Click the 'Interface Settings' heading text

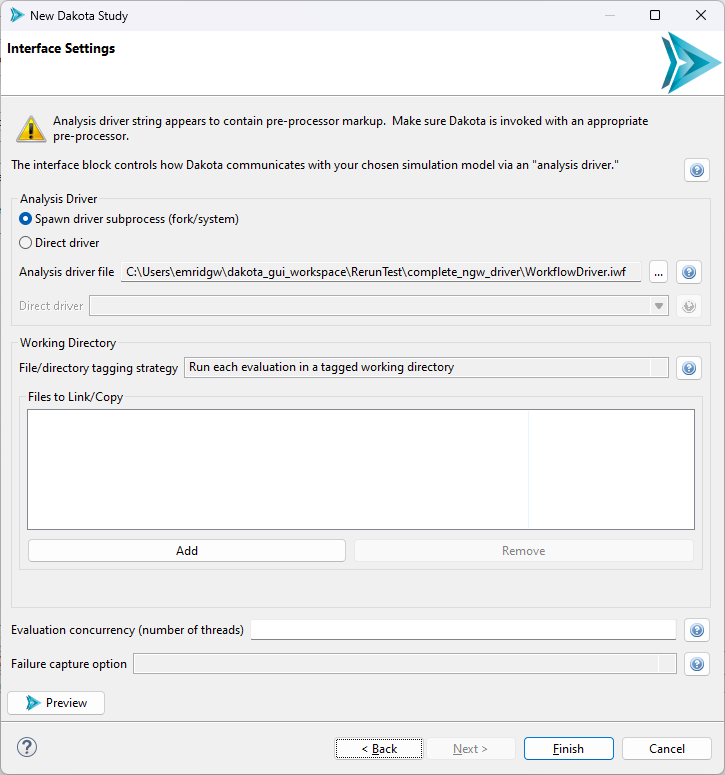tap(61, 48)
